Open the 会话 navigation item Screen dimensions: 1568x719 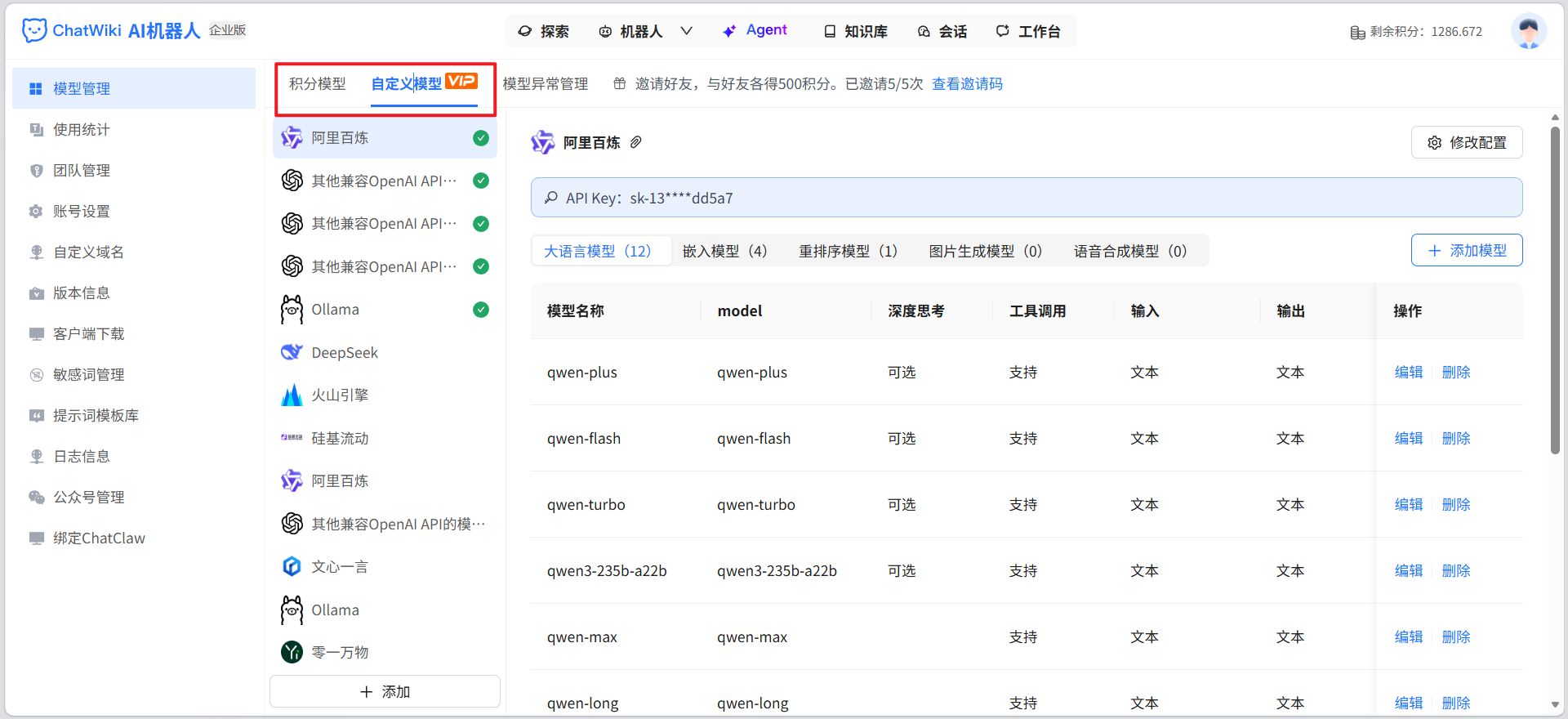(942, 31)
